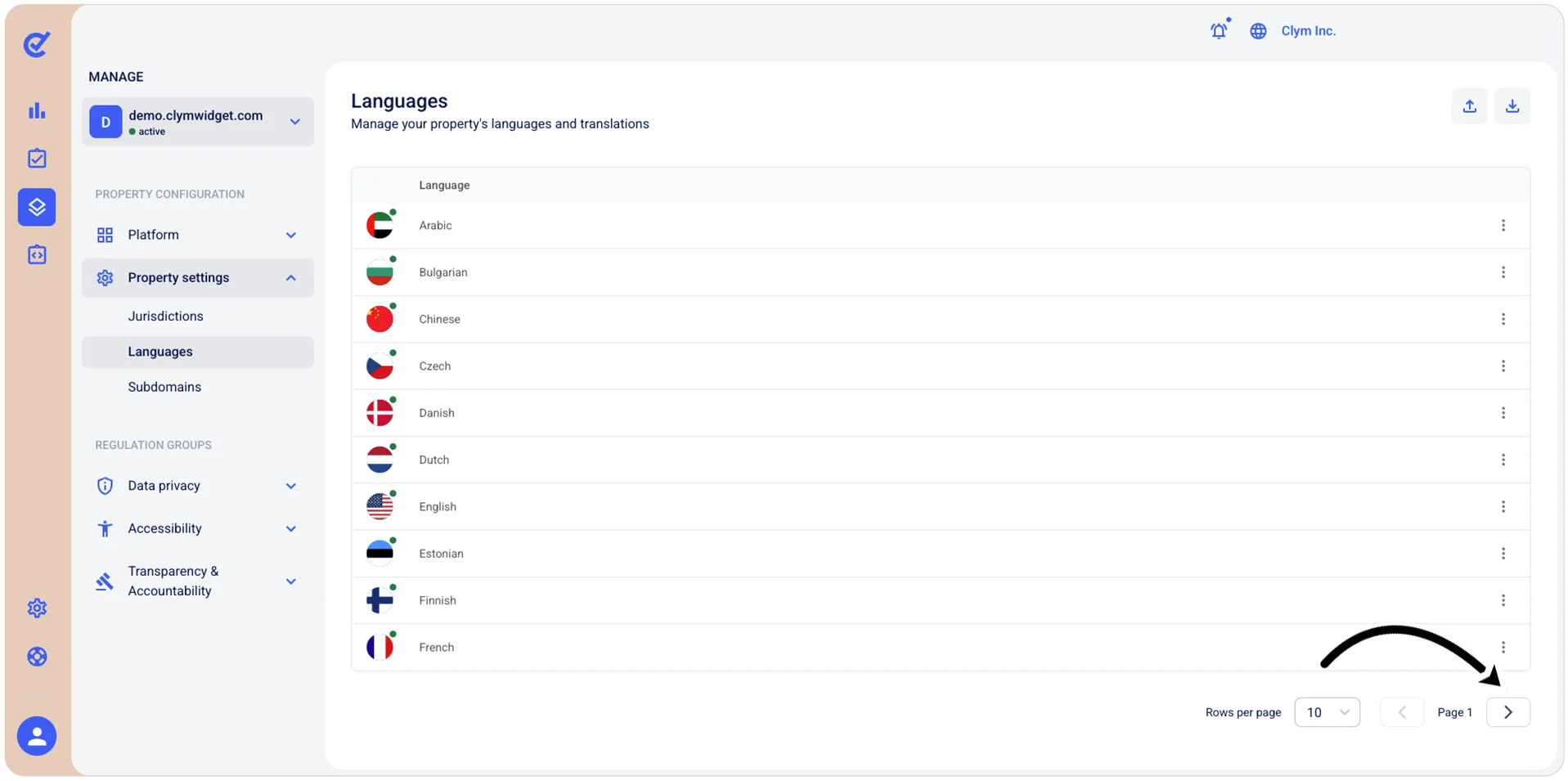Open the Bulgarian row options menu
1568x781 pixels.
tap(1503, 272)
